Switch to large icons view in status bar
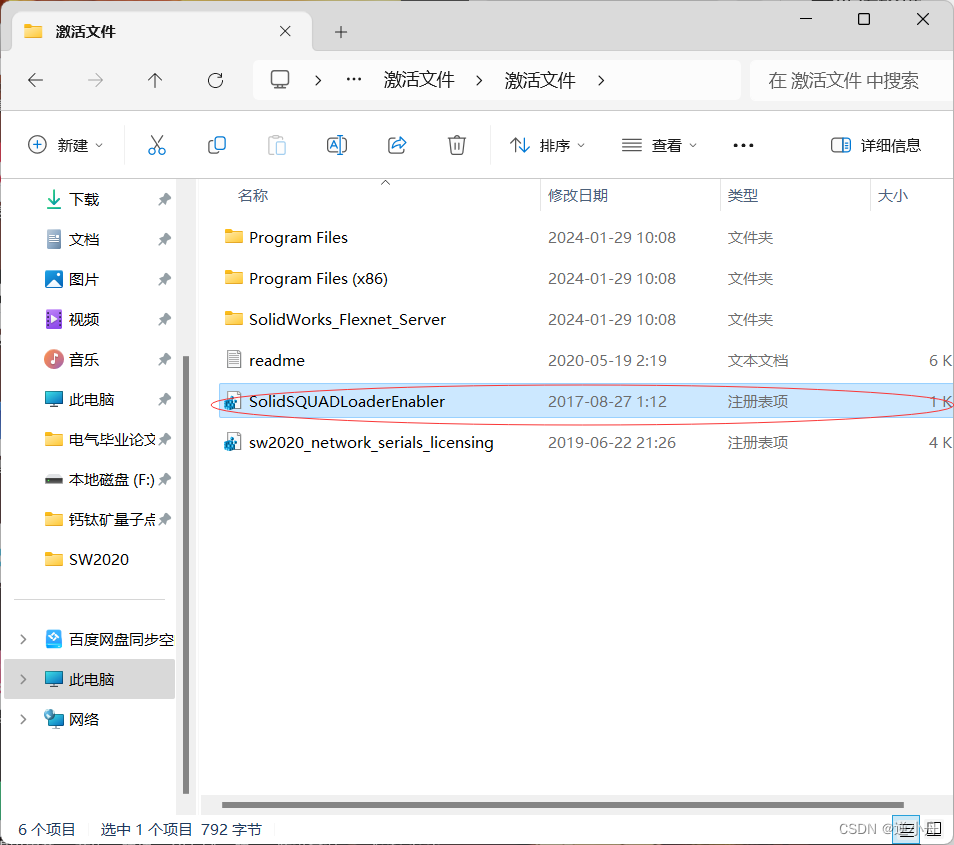 (934, 830)
